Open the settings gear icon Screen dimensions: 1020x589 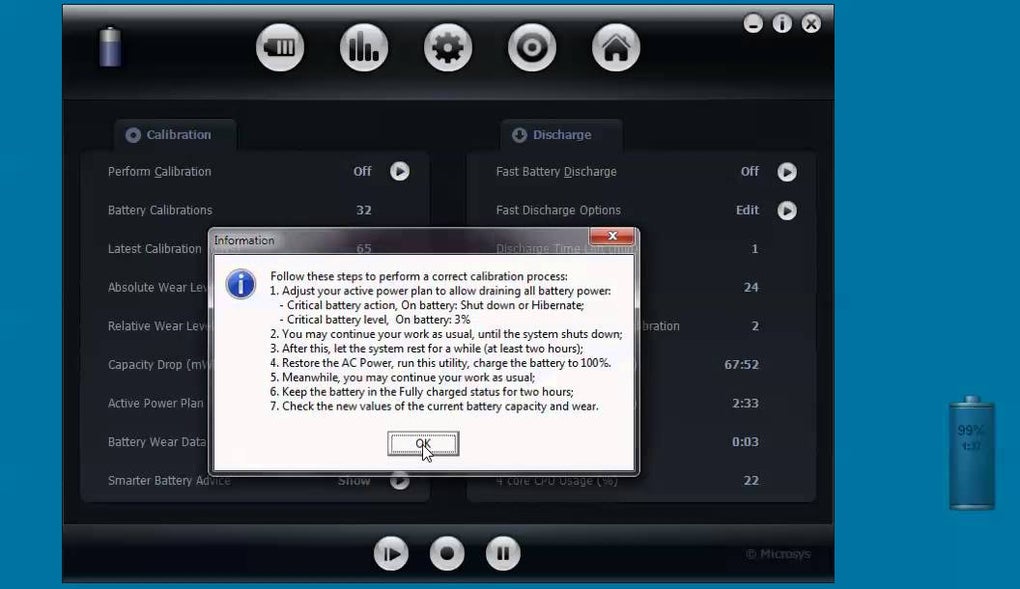click(447, 46)
